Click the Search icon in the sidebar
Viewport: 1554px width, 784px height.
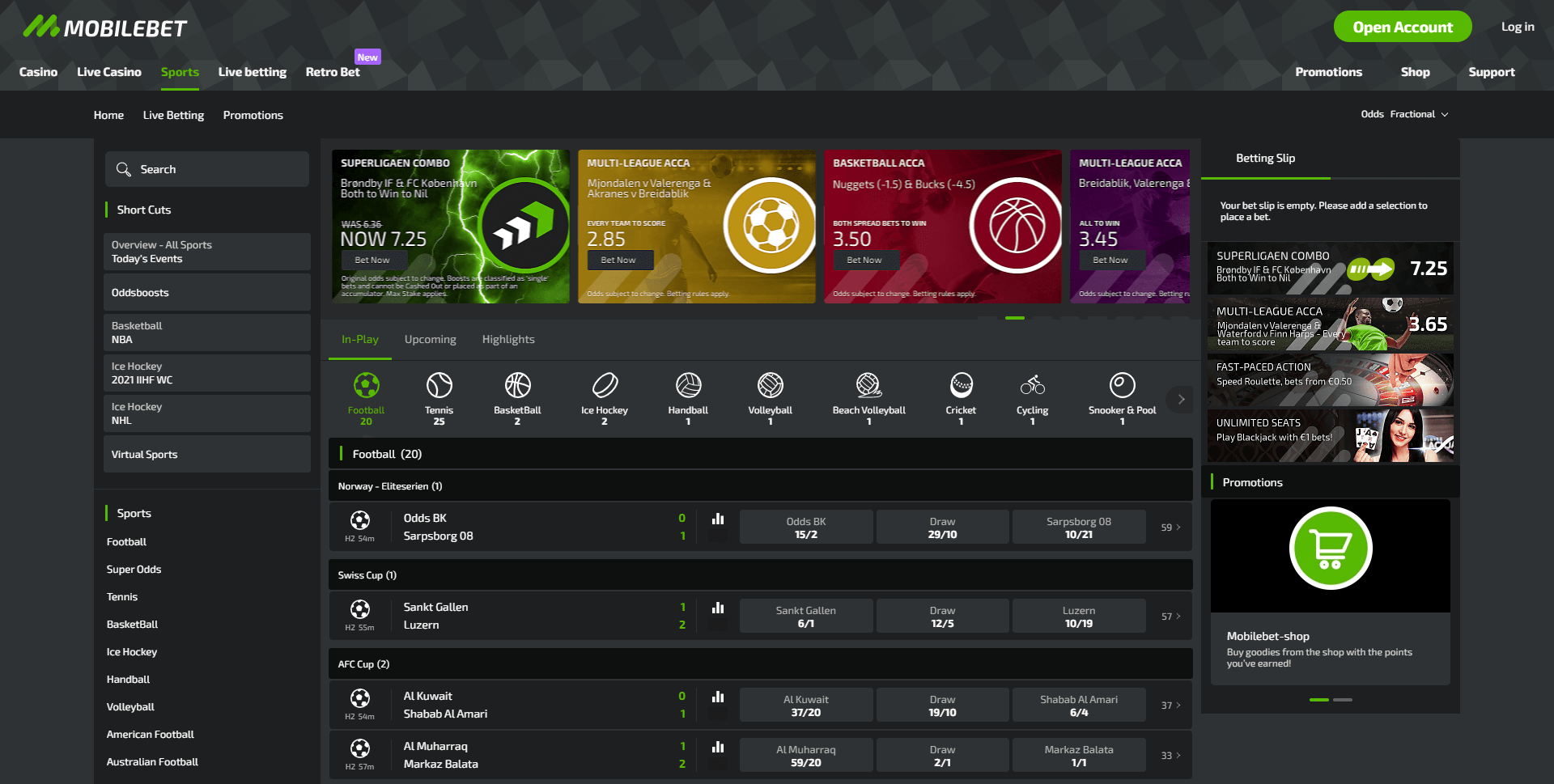[x=125, y=168]
